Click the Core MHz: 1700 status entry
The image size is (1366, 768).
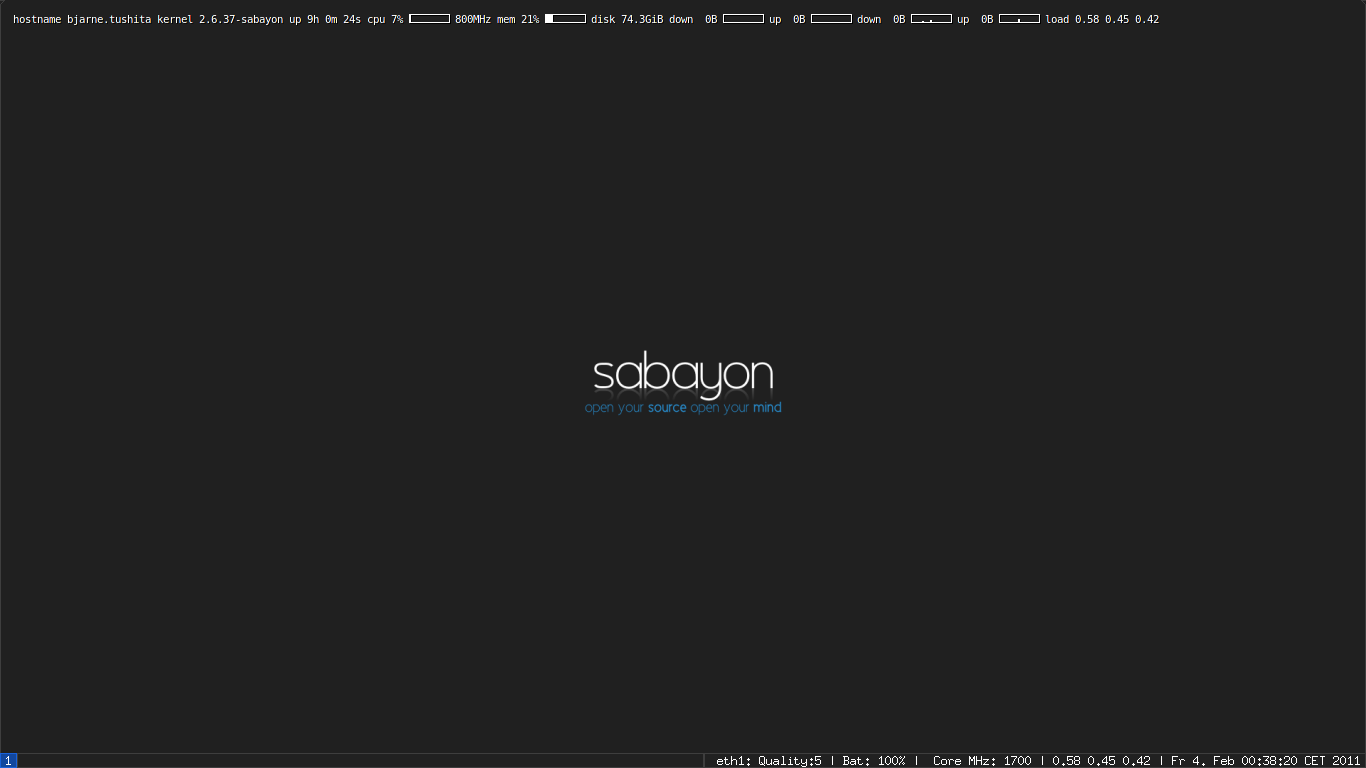pos(982,761)
